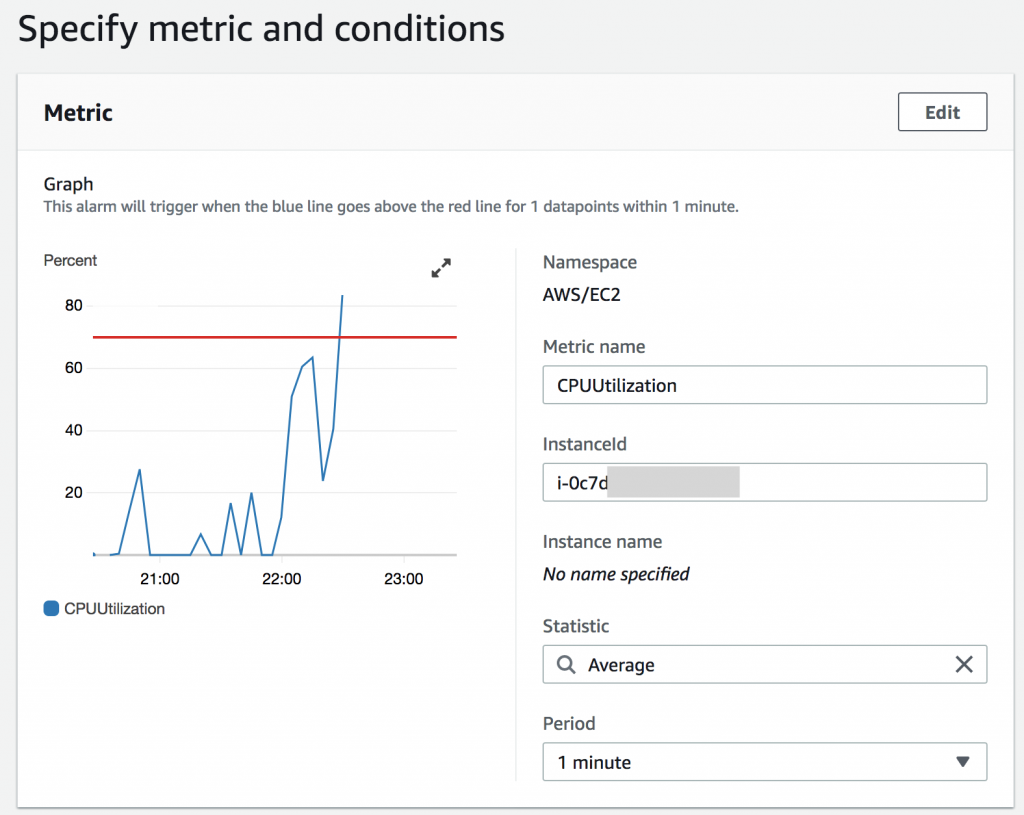Click the Edit button in the Metric panel
This screenshot has width=1024, height=815.
(x=941, y=111)
